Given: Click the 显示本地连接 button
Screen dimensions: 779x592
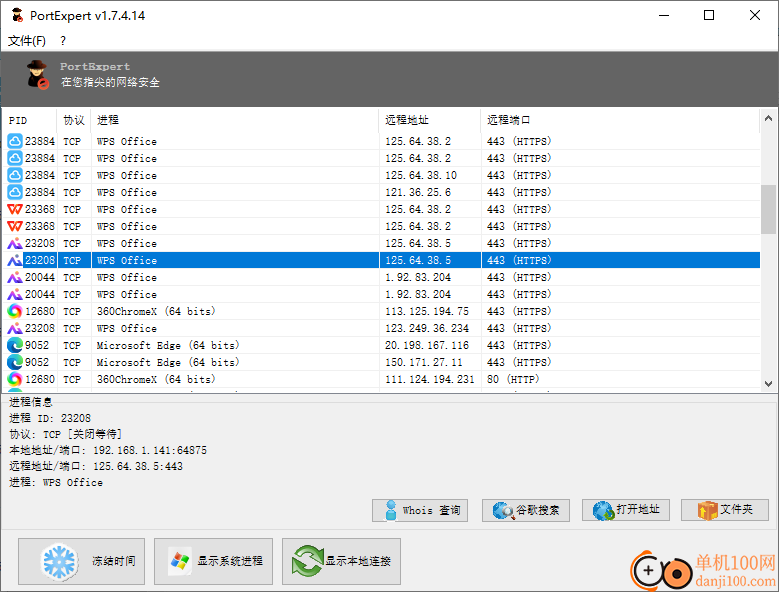Looking at the screenshot, I should [x=341, y=561].
